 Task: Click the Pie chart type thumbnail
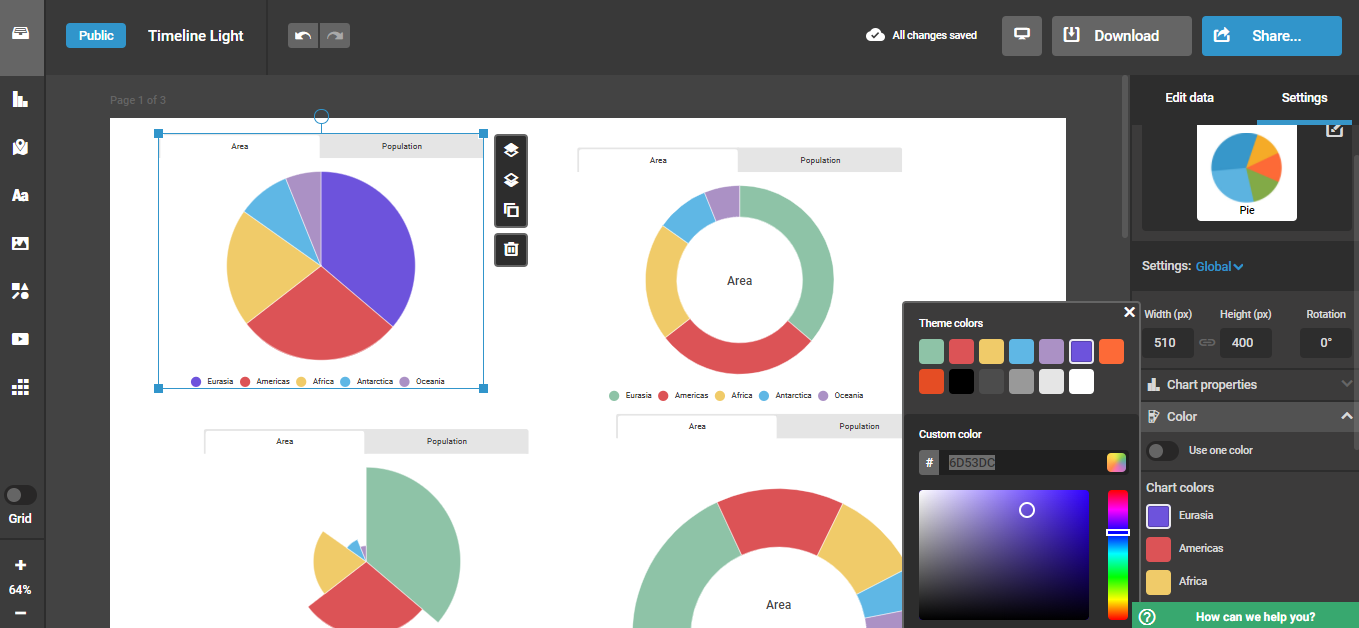click(1246, 174)
